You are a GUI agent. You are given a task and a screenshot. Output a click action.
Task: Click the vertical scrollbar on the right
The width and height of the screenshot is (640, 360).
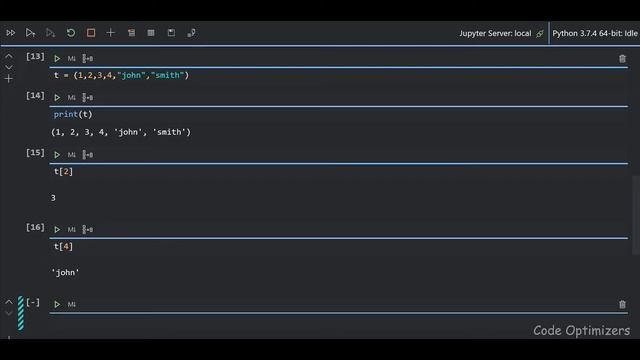(636, 215)
